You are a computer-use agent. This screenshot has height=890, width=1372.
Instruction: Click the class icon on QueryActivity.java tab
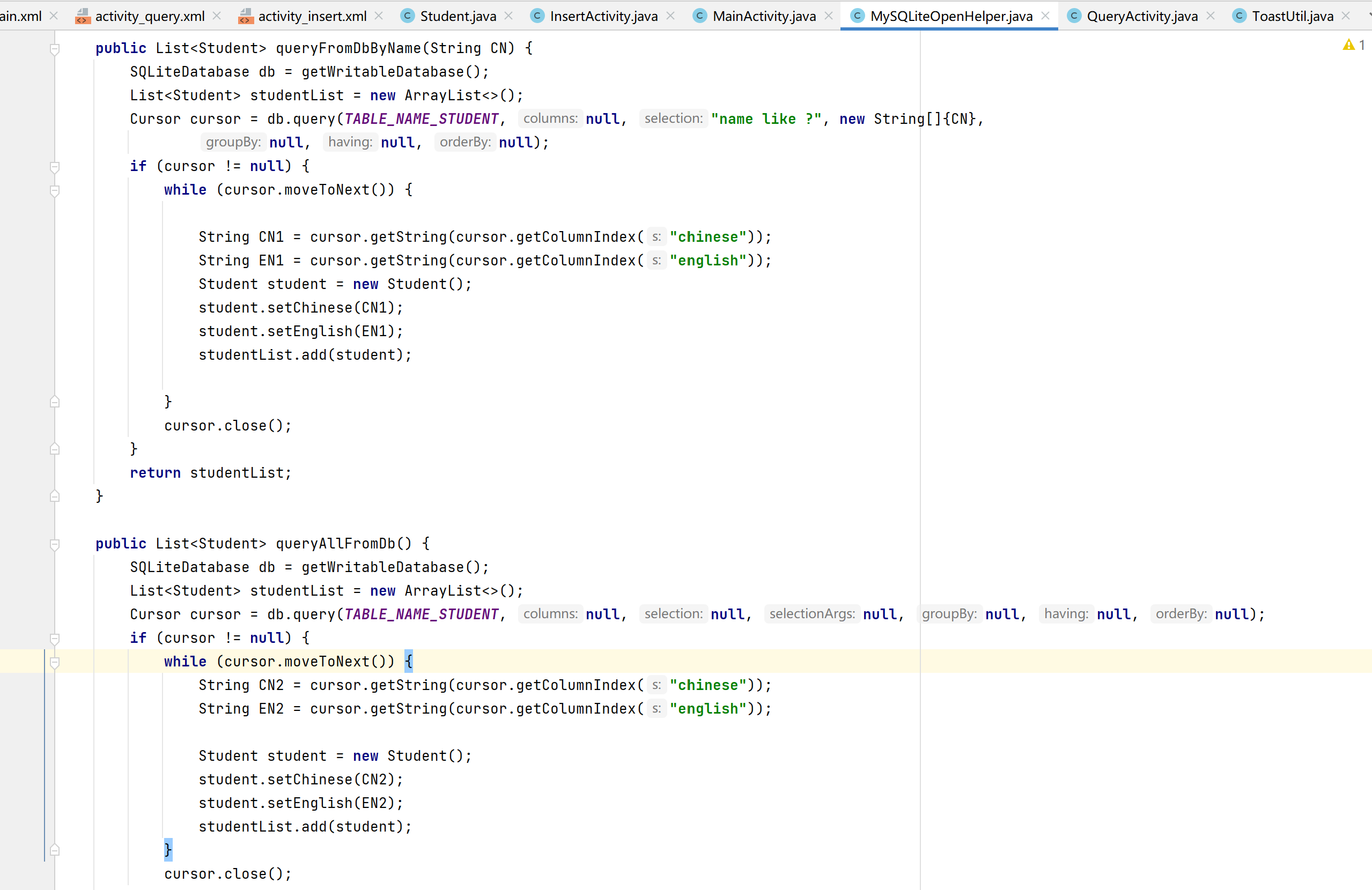(x=1074, y=16)
